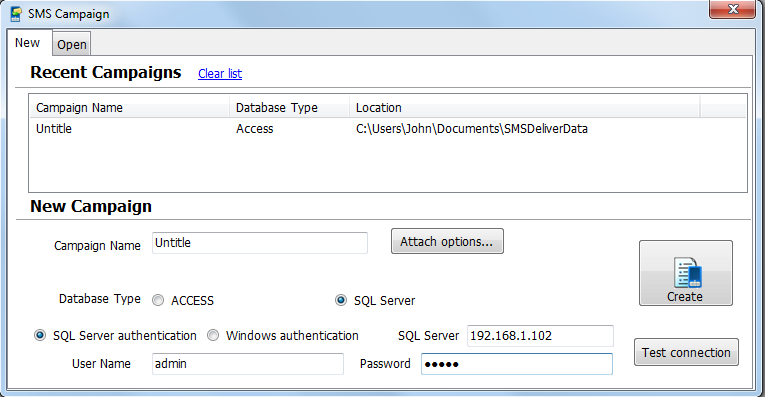Select the Untitle campaign row
765x397 pixels.
tap(388, 129)
